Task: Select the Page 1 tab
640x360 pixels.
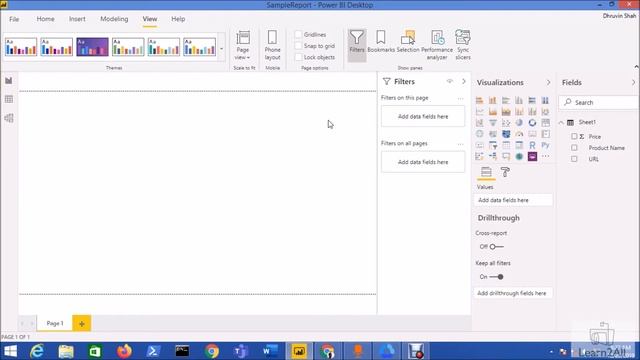Action: tap(55, 323)
